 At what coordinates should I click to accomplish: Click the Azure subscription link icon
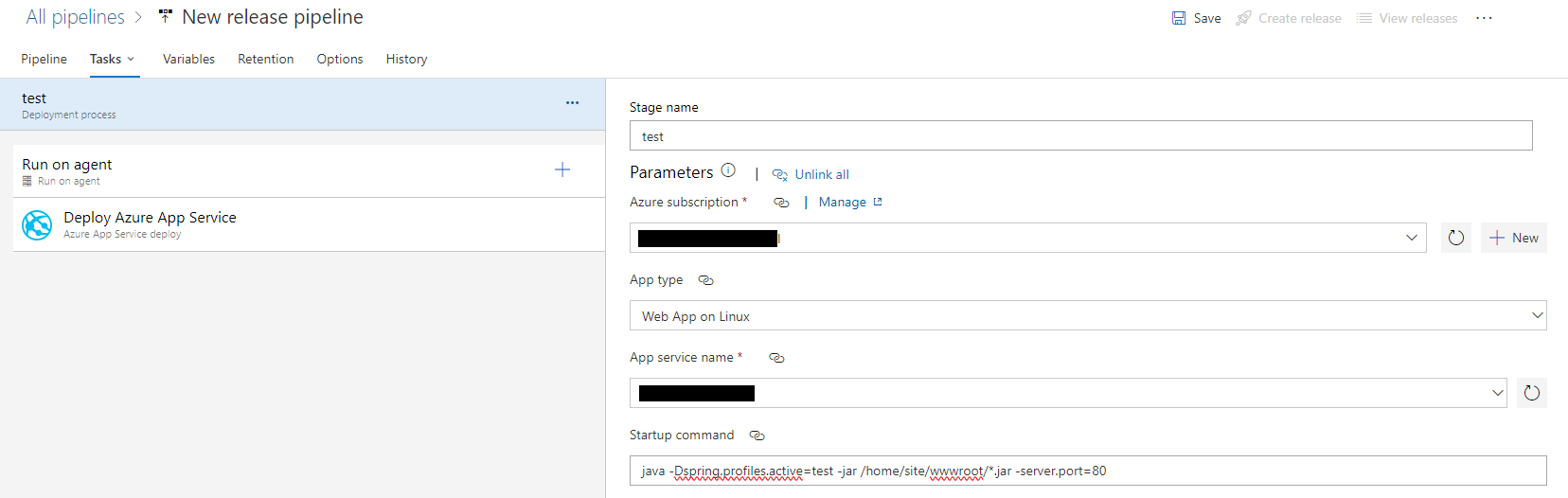click(x=781, y=203)
